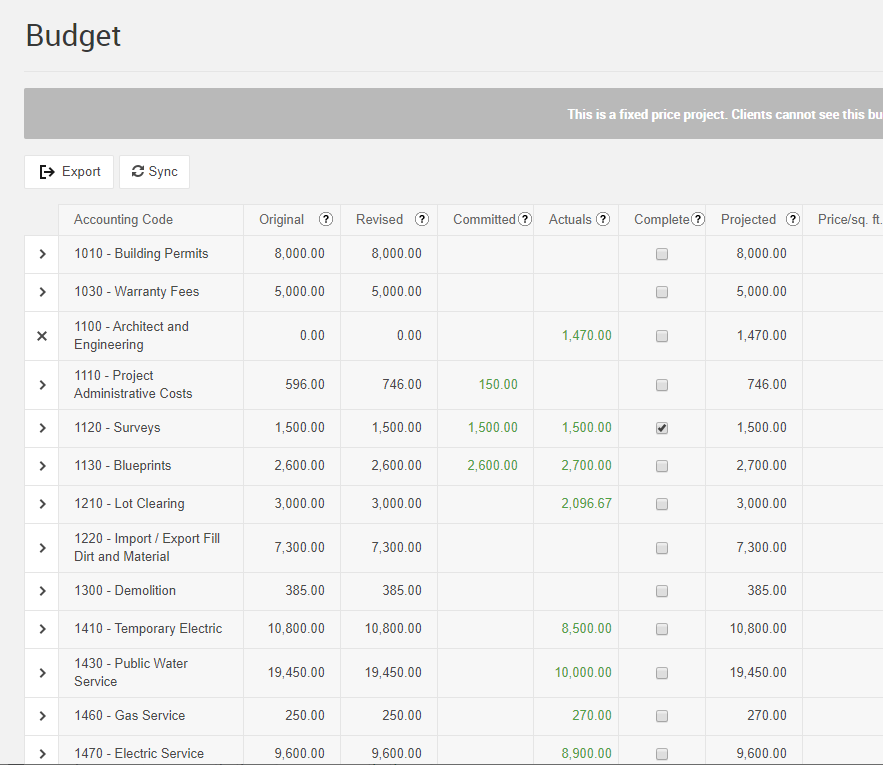Expand the 1410 Temporary Electric row
Image resolution: width=883 pixels, height=765 pixels.
click(42, 629)
